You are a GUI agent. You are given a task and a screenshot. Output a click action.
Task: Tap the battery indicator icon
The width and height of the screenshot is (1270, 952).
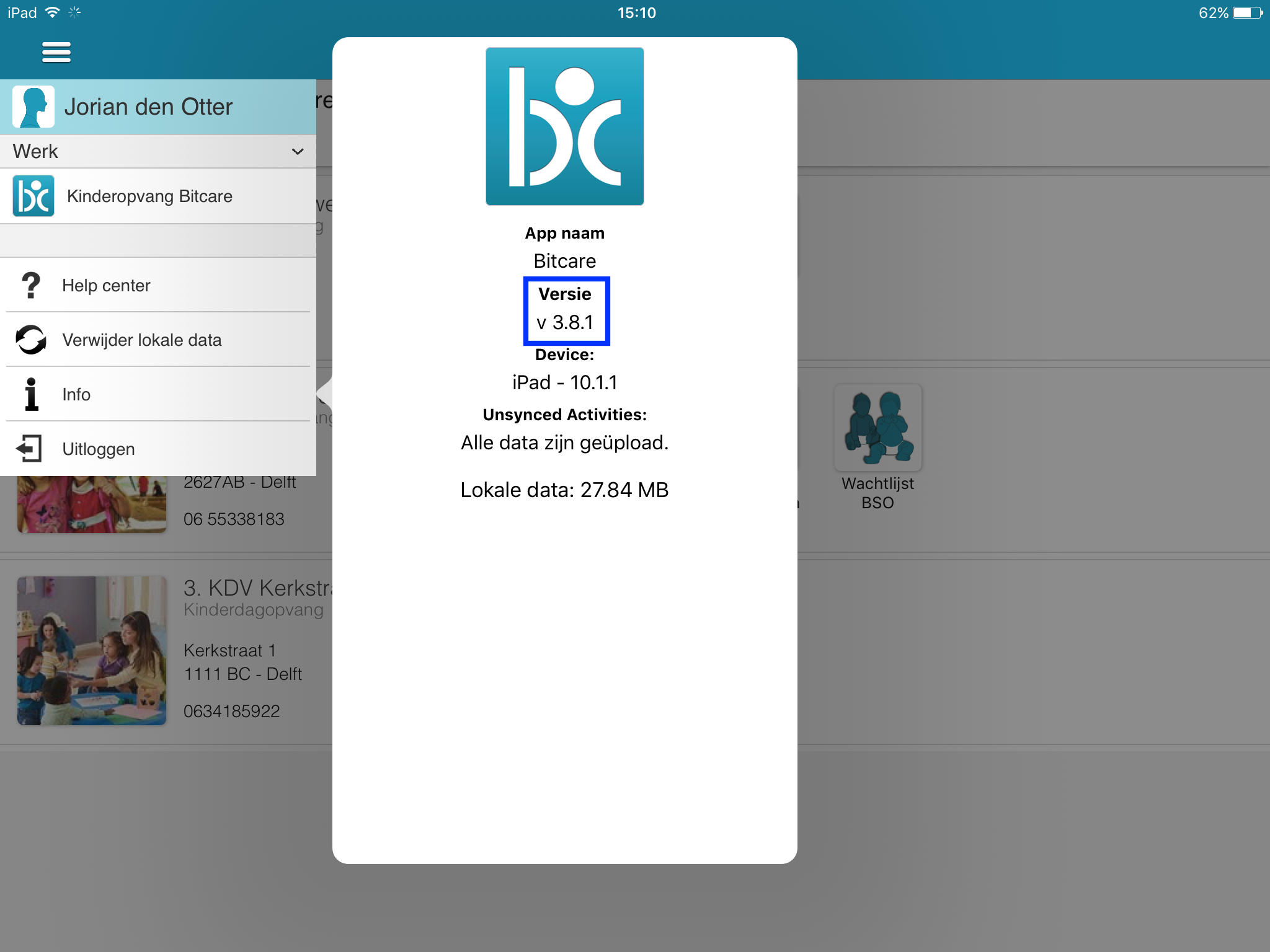tap(1248, 12)
